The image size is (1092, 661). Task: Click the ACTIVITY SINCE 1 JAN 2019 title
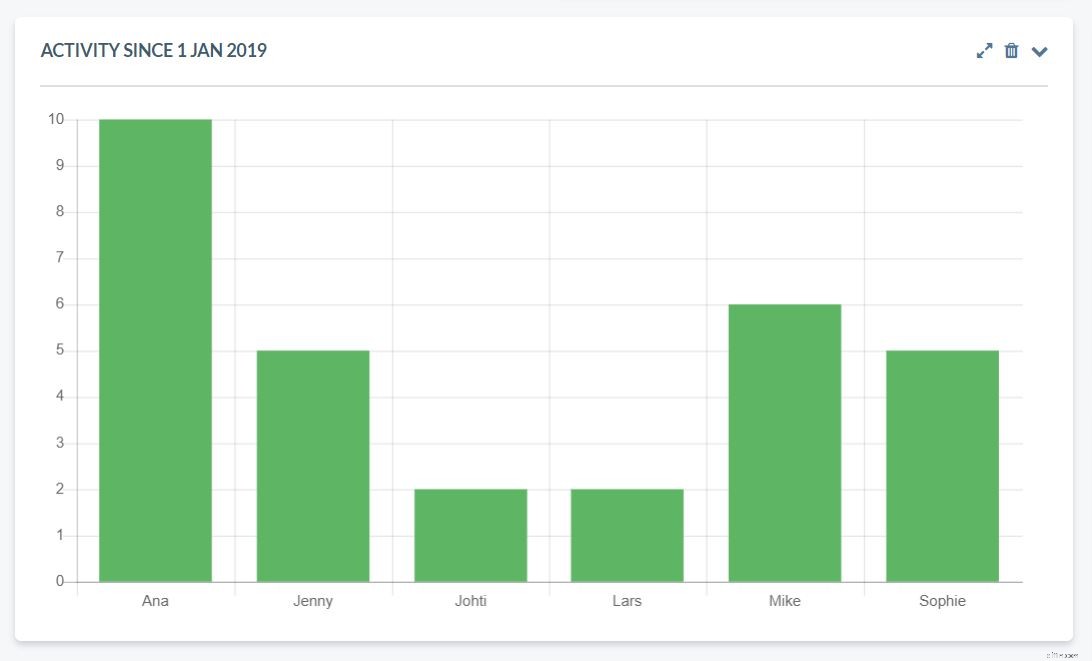coord(154,50)
